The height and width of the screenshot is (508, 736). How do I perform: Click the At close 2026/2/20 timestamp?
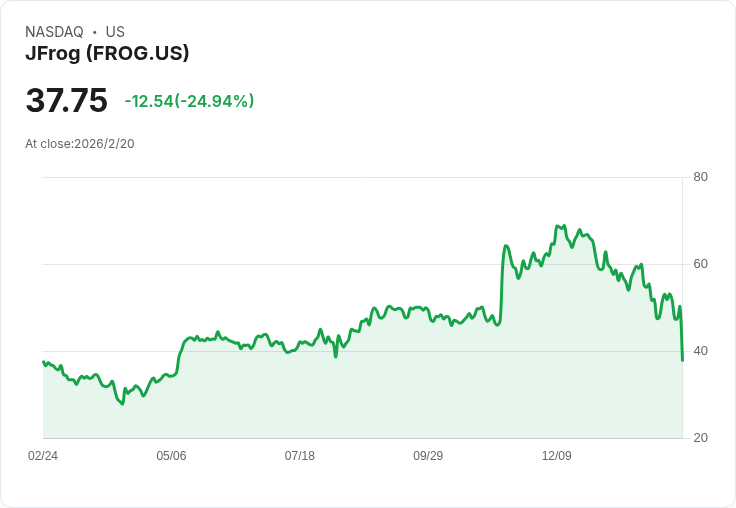[x=80, y=144]
